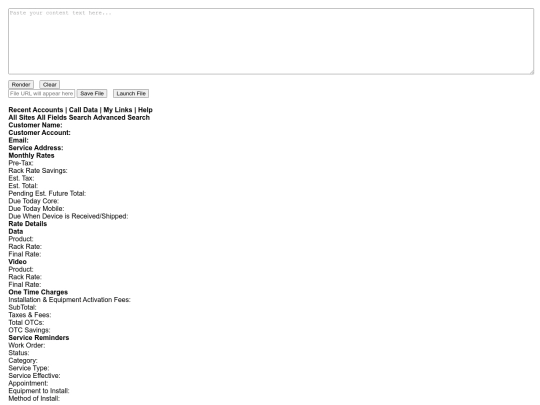
Task: Click the 'Taxes & Fees:' label
Action: [x=30, y=315]
